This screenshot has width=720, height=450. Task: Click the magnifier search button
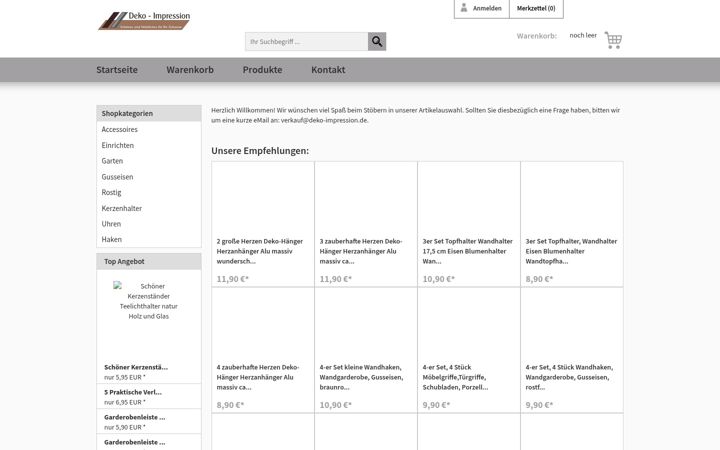(377, 41)
